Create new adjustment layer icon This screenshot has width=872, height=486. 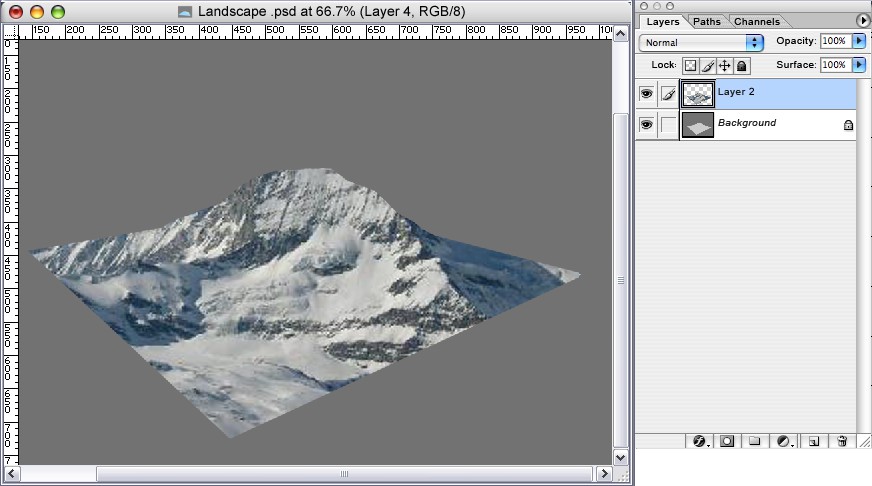[784, 441]
